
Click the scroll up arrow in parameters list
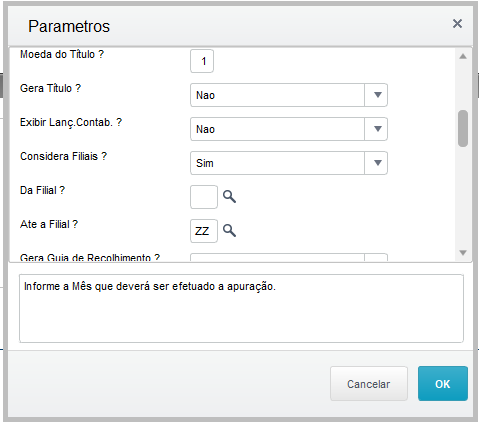(x=463, y=56)
